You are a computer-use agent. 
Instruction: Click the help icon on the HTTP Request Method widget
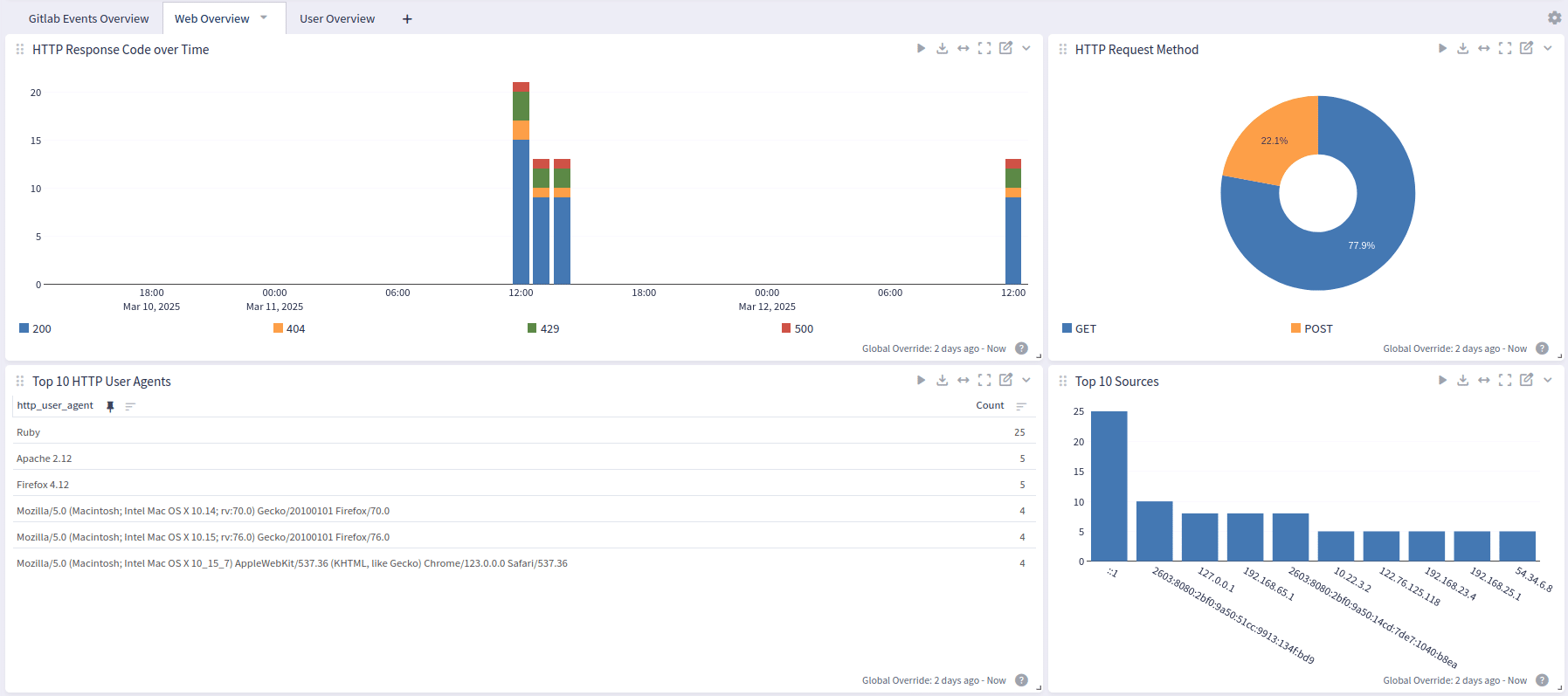(x=1542, y=348)
